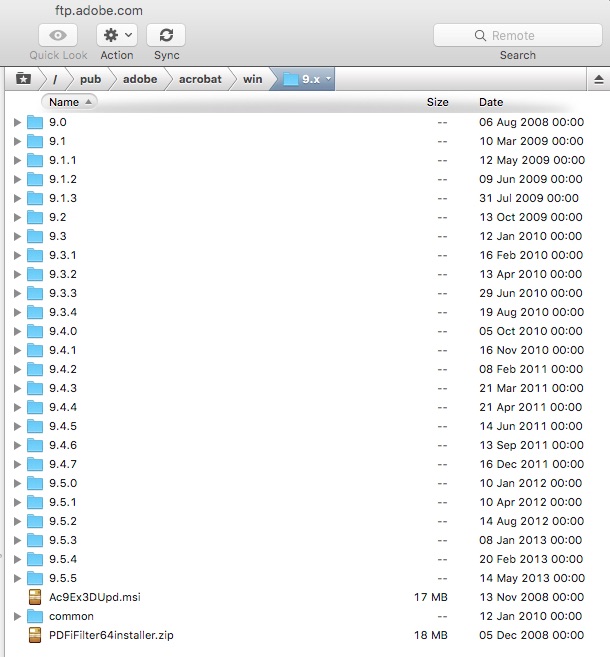
Task: Click the PDFiFilter64installer.zip archive icon
Action: (35, 635)
